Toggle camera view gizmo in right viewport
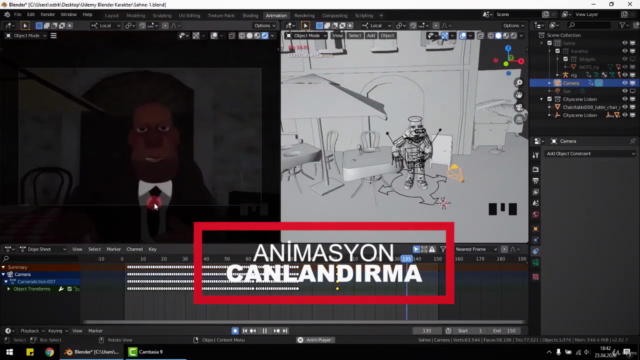This screenshot has height=360, width=640. click(519, 107)
